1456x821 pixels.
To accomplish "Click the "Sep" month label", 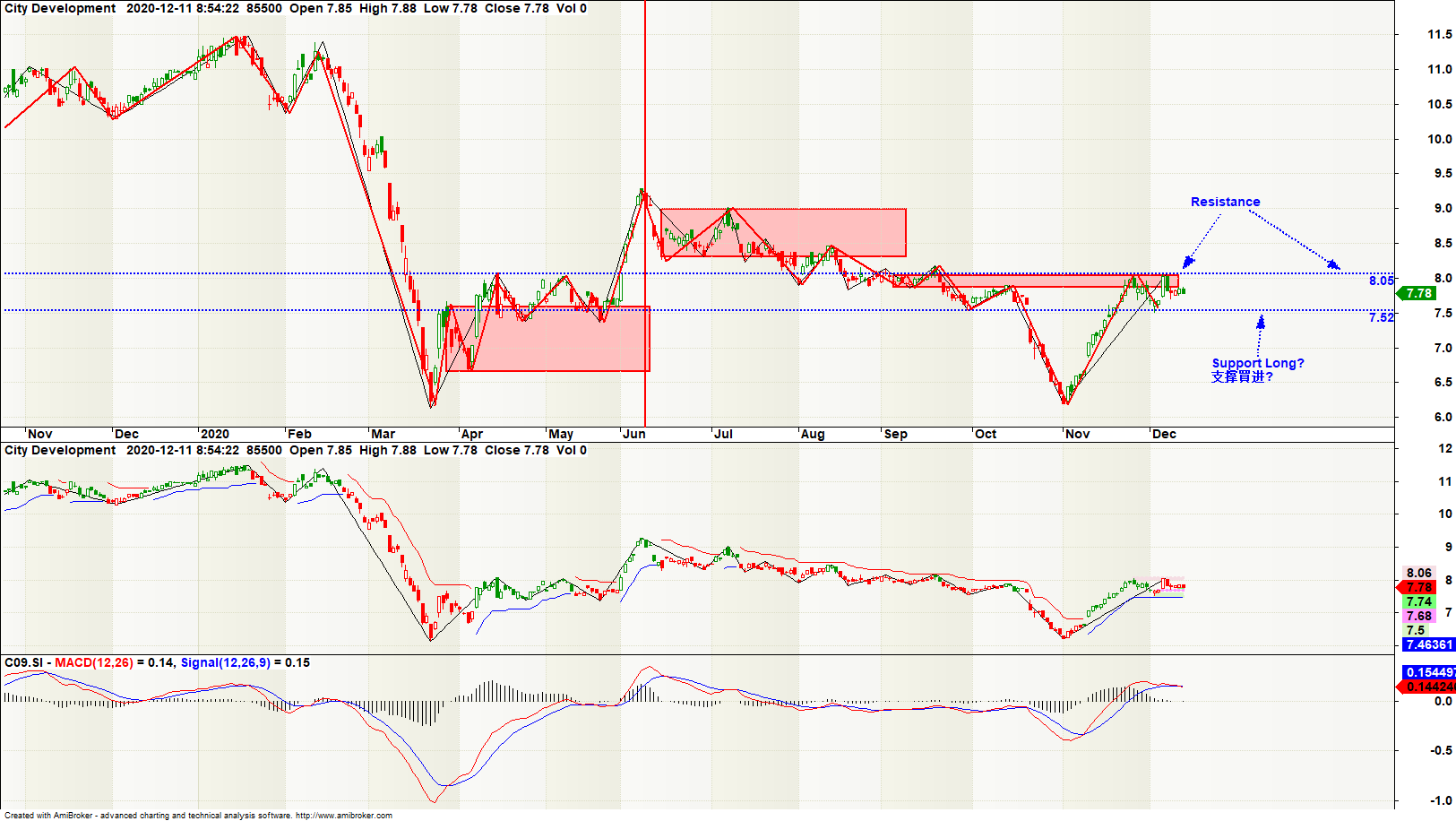I will (x=896, y=434).
